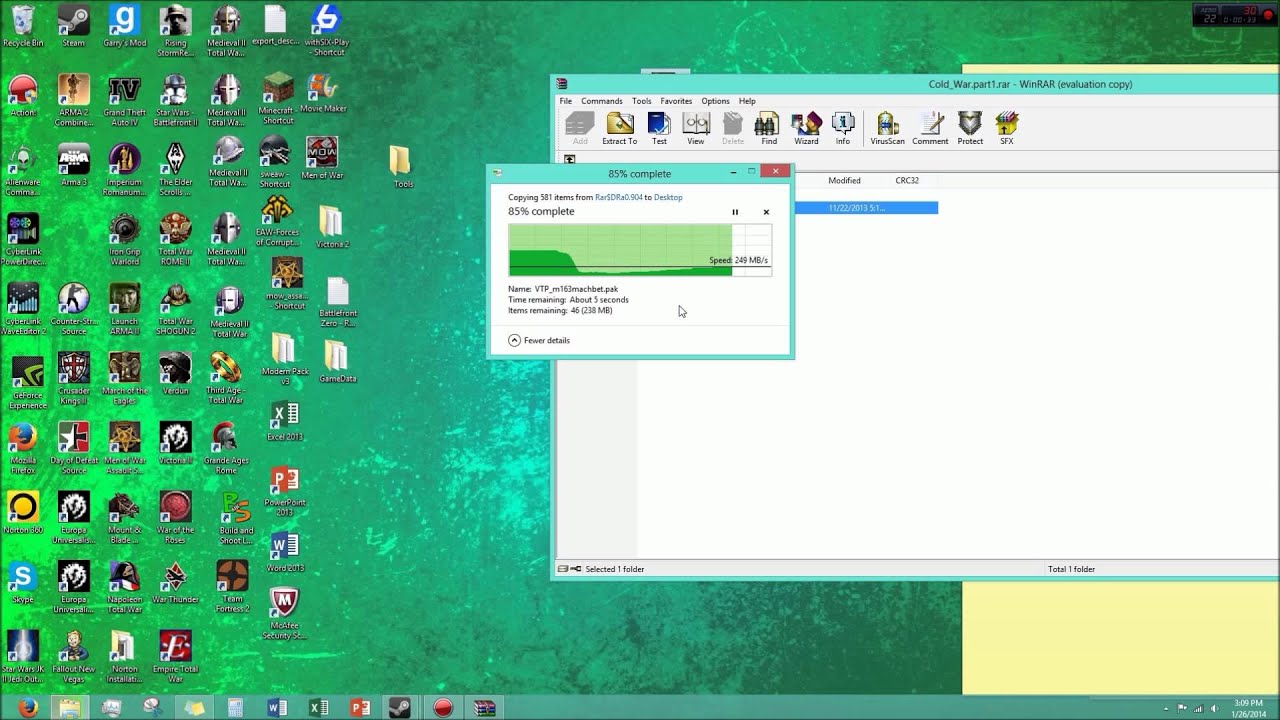
Task: Select the PowerPoint 2013 desktop icon
Action: pos(285,492)
